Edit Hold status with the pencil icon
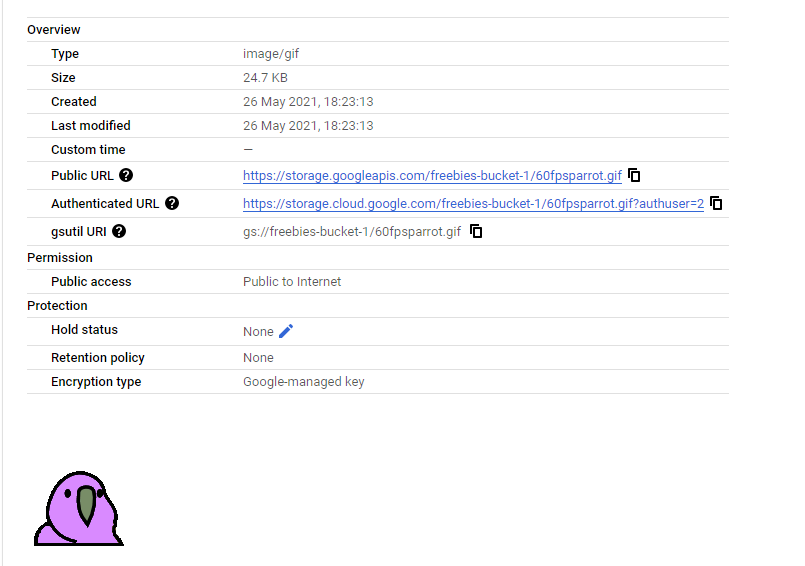 [286, 331]
